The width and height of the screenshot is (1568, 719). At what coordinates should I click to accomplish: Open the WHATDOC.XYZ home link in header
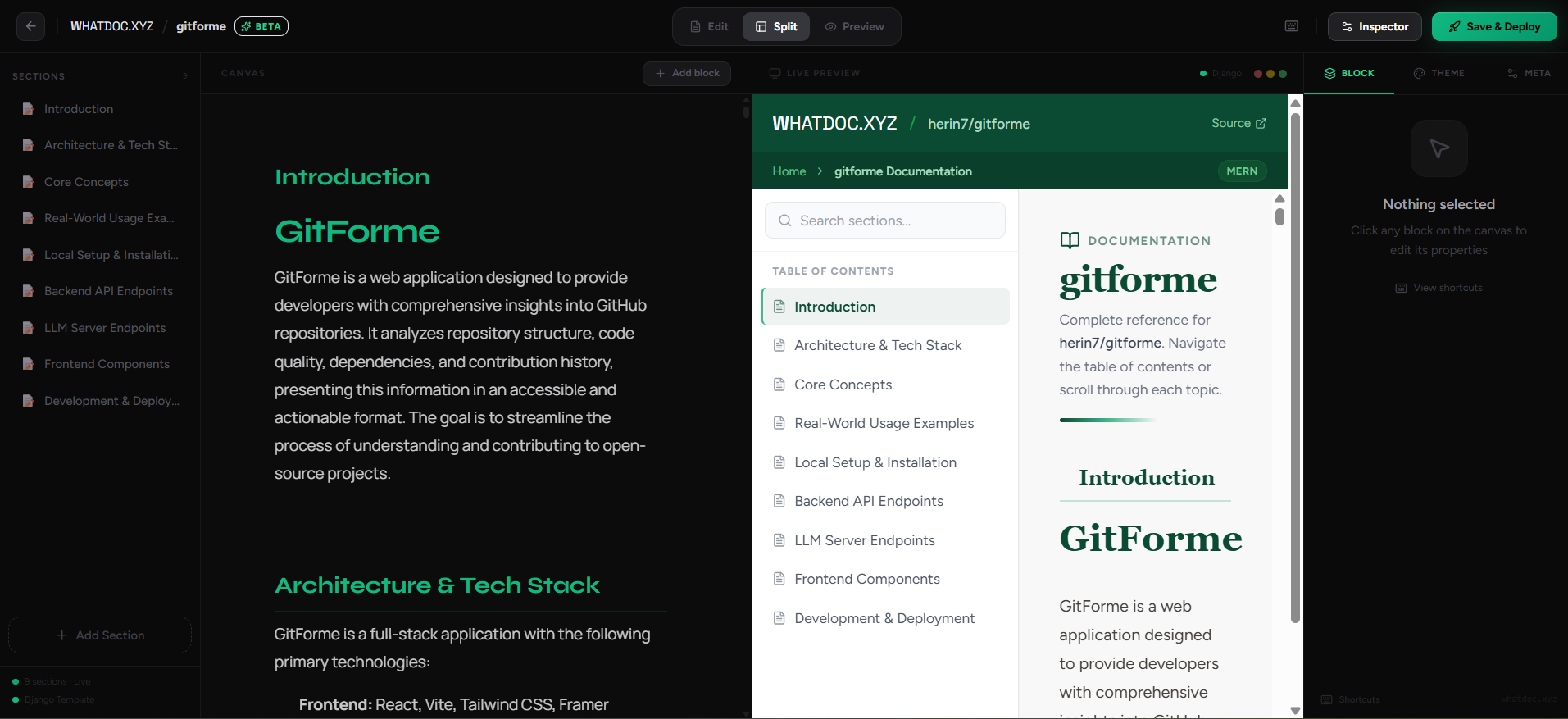[x=112, y=26]
